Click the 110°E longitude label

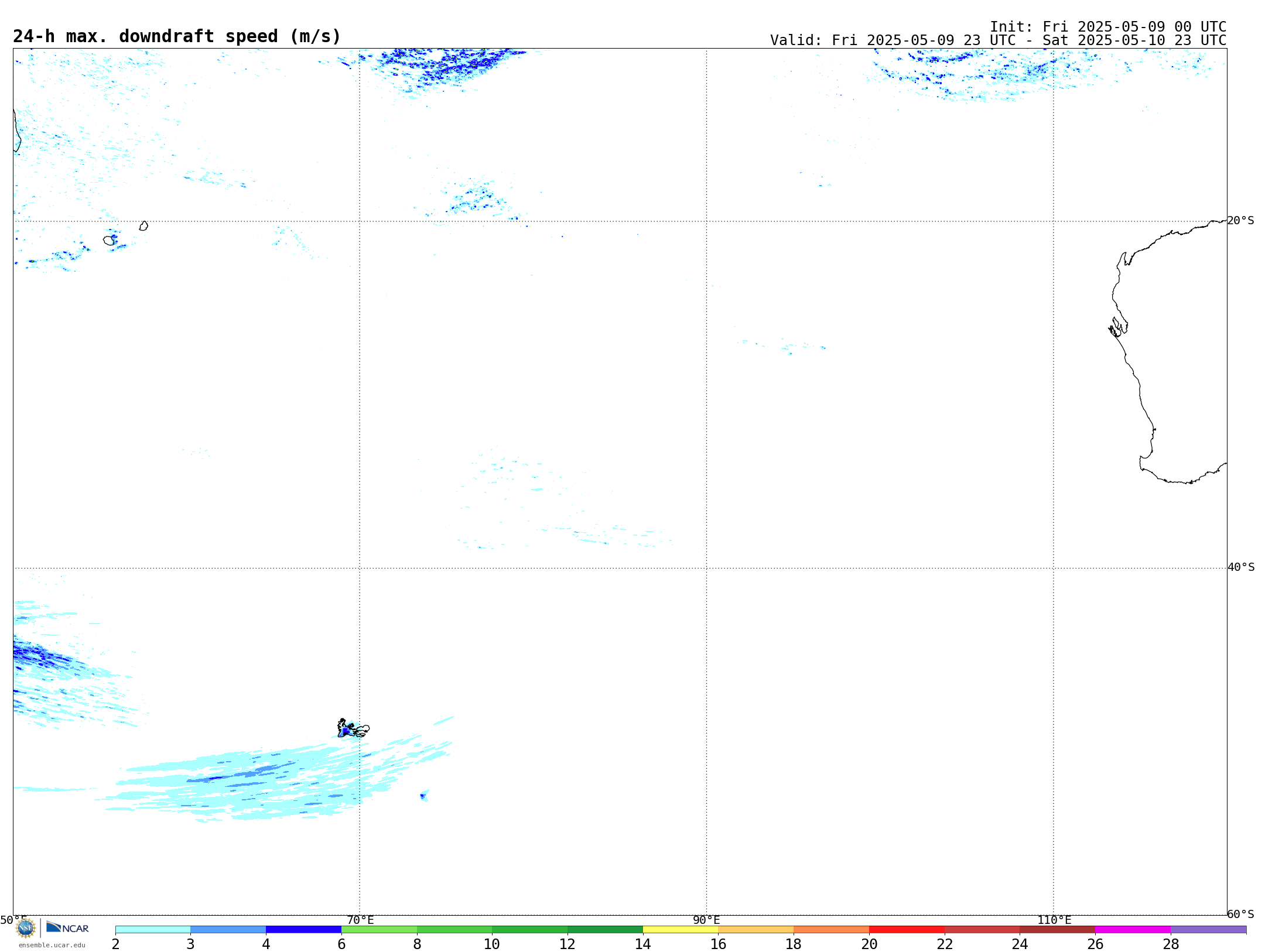coord(1054,920)
